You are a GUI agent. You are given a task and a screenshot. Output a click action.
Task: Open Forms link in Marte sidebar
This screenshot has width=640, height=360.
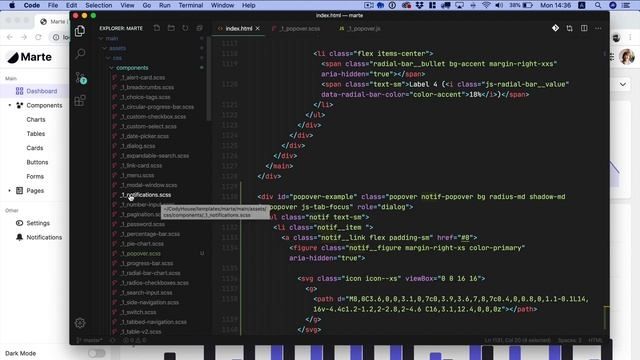35,177
